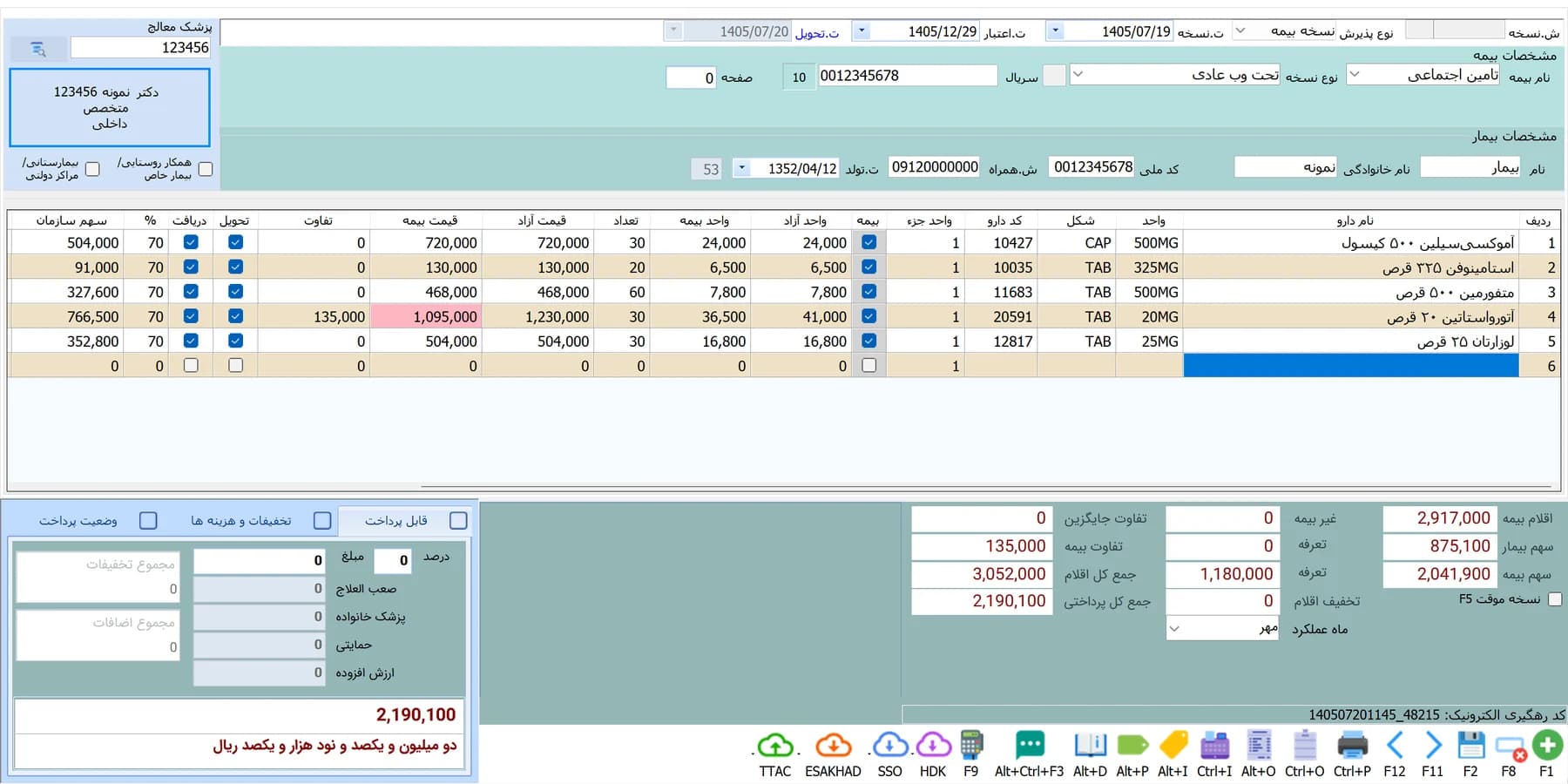
Task: Click the کد ملی national ID field
Action: [x=1092, y=167]
